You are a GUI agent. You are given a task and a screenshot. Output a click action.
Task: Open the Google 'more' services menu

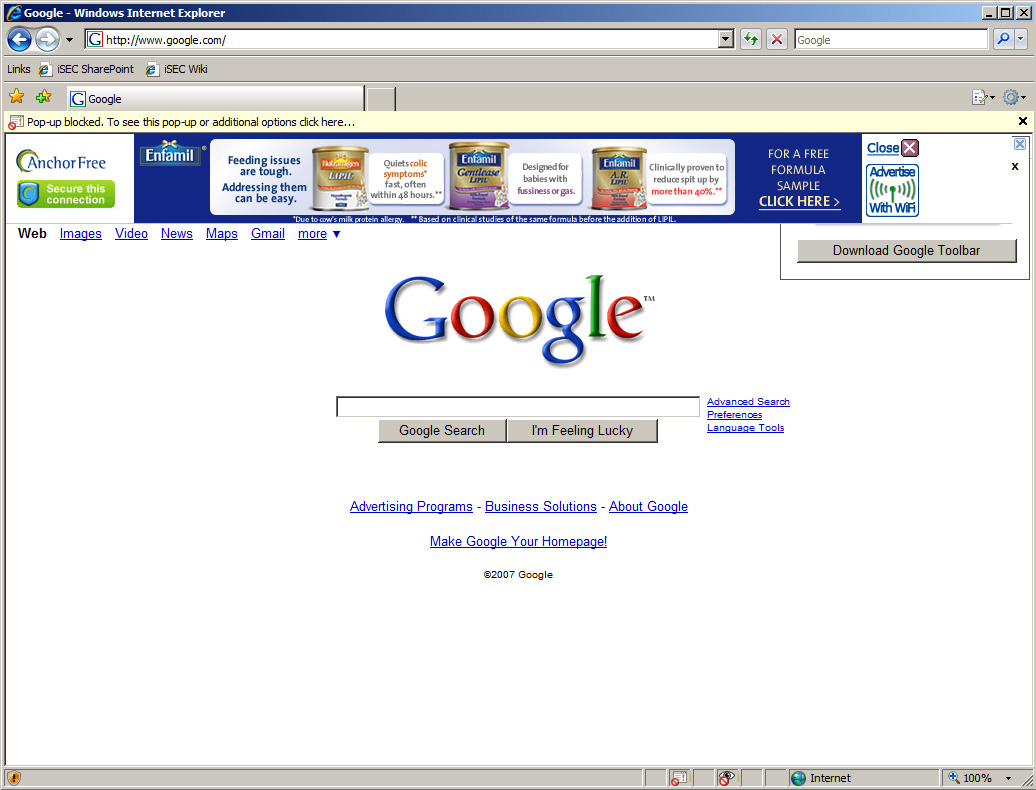[319, 234]
